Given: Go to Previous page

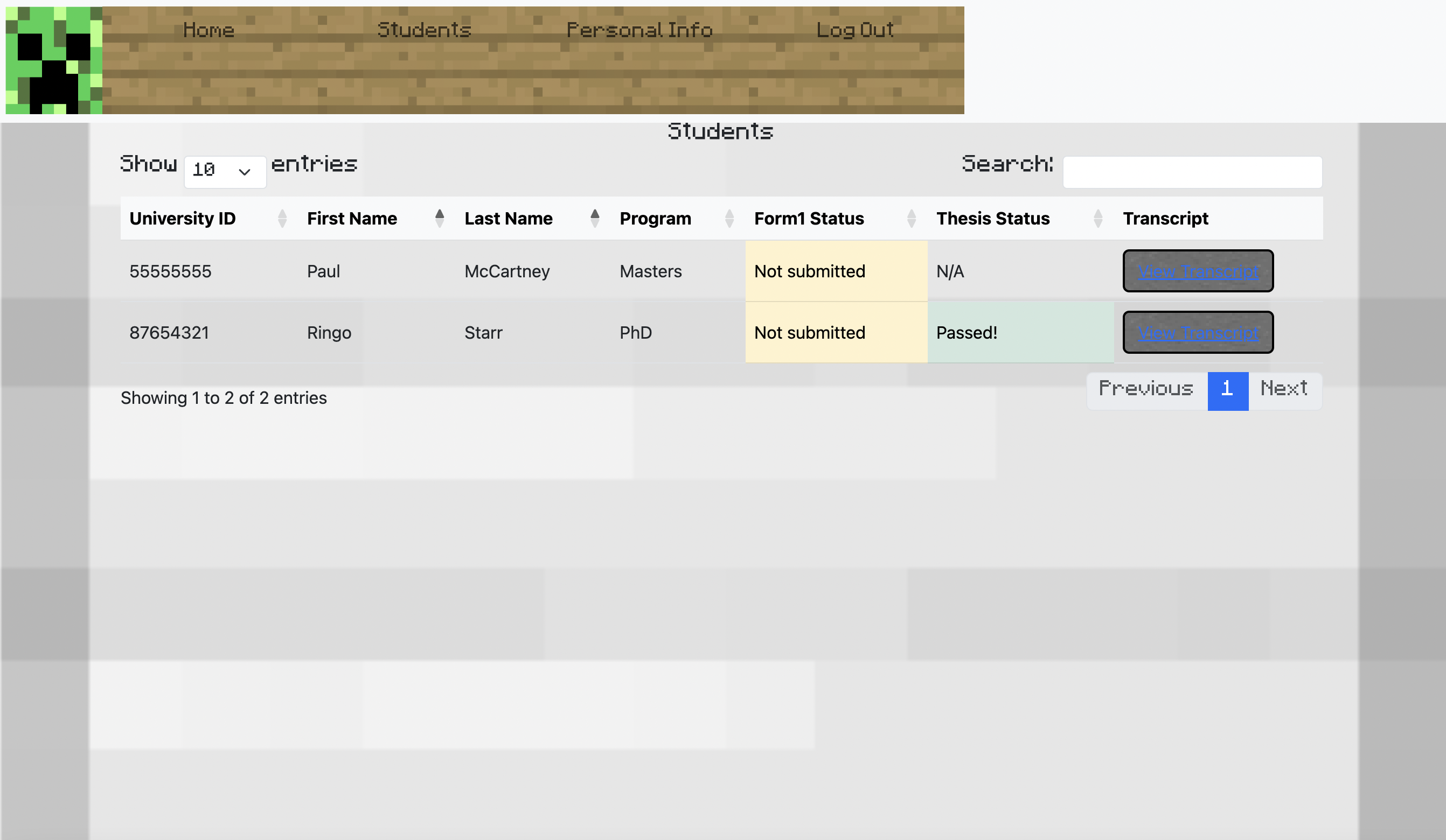Looking at the screenshot, I should (x=1146, y=391).
